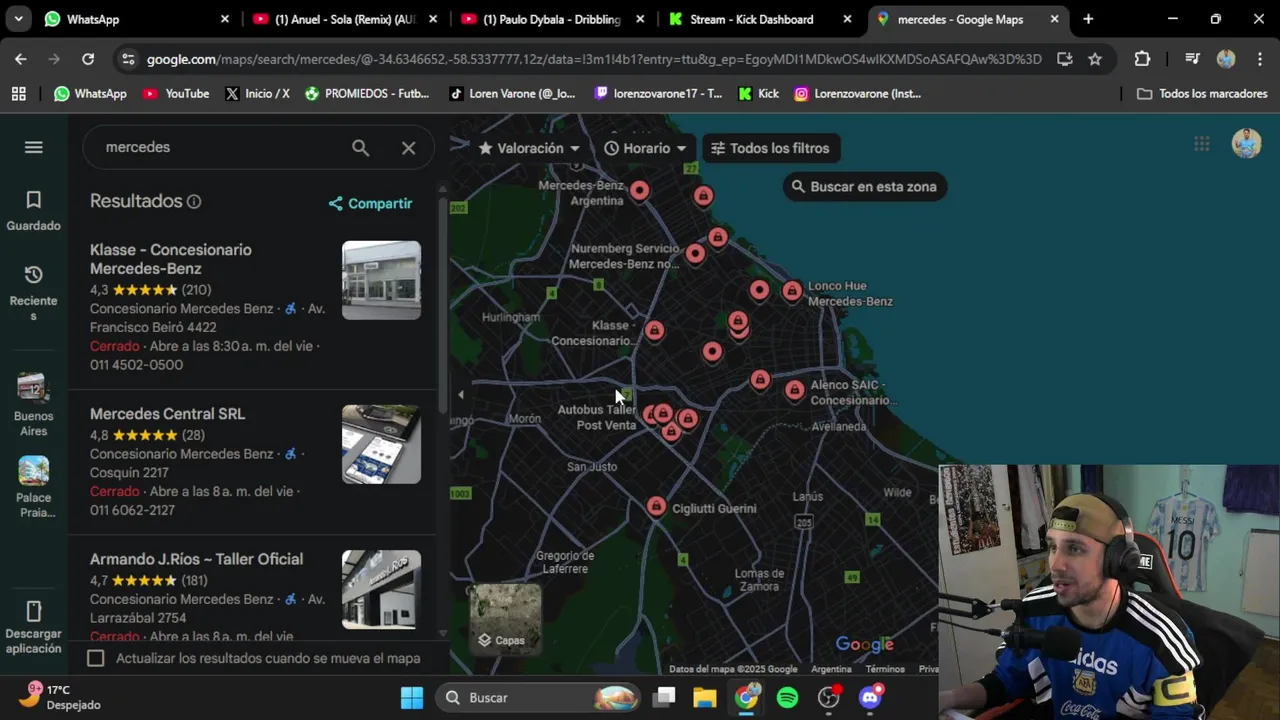This screenshot has width=1280, height=720.
Task: Click the Términos link on map
Action: (x=885, y=669)
